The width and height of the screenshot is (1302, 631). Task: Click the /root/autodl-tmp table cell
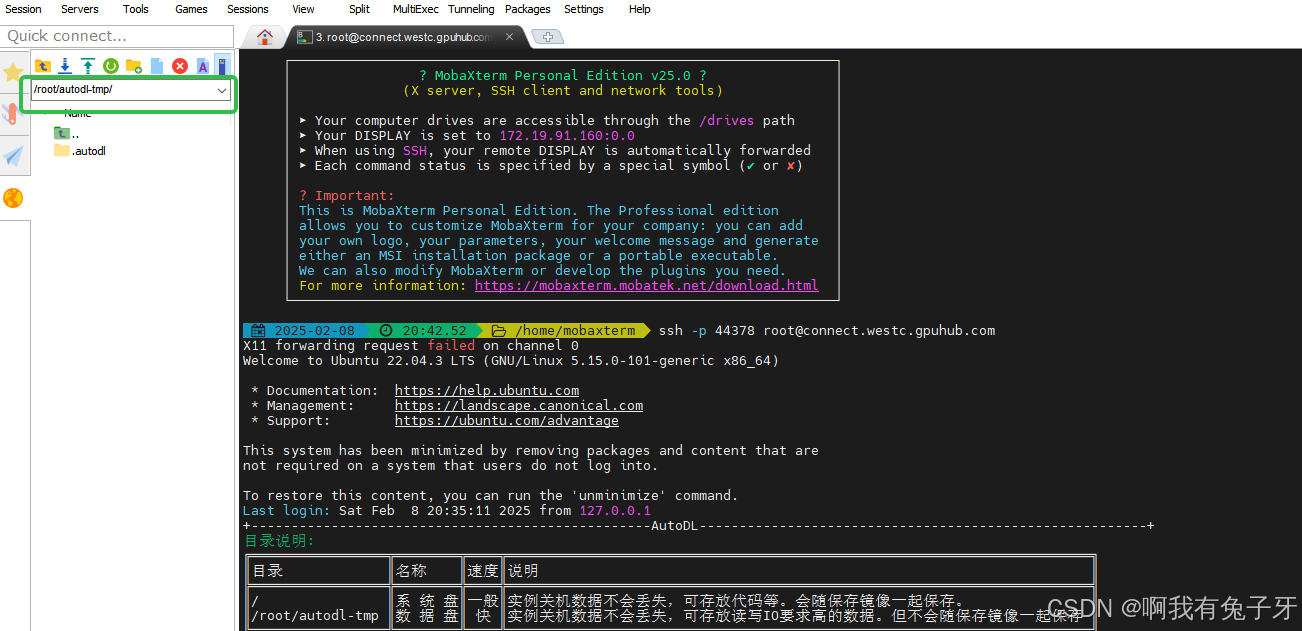(x=315, y=616)
